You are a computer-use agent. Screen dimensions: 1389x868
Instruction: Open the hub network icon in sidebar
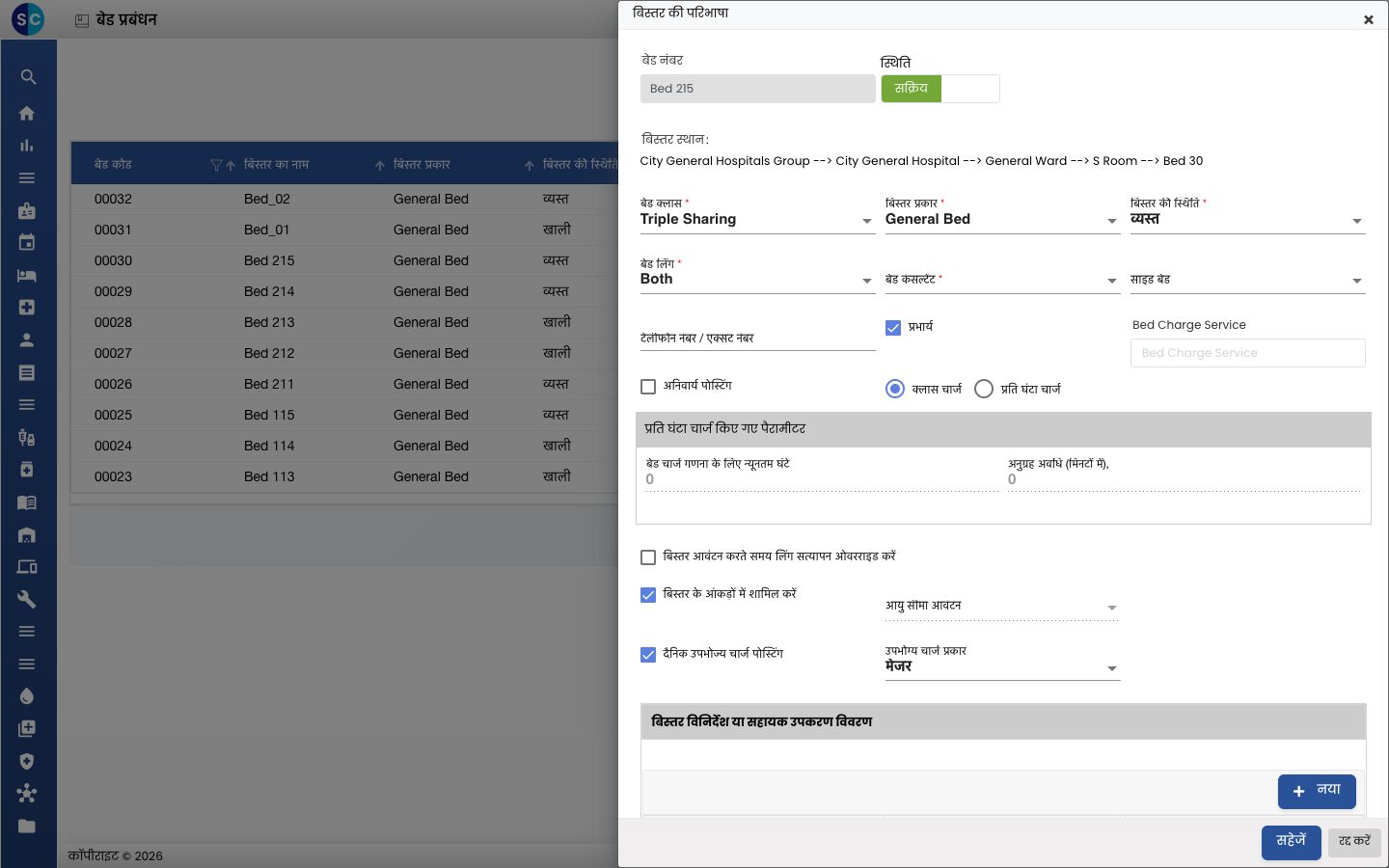pos(27,794)
